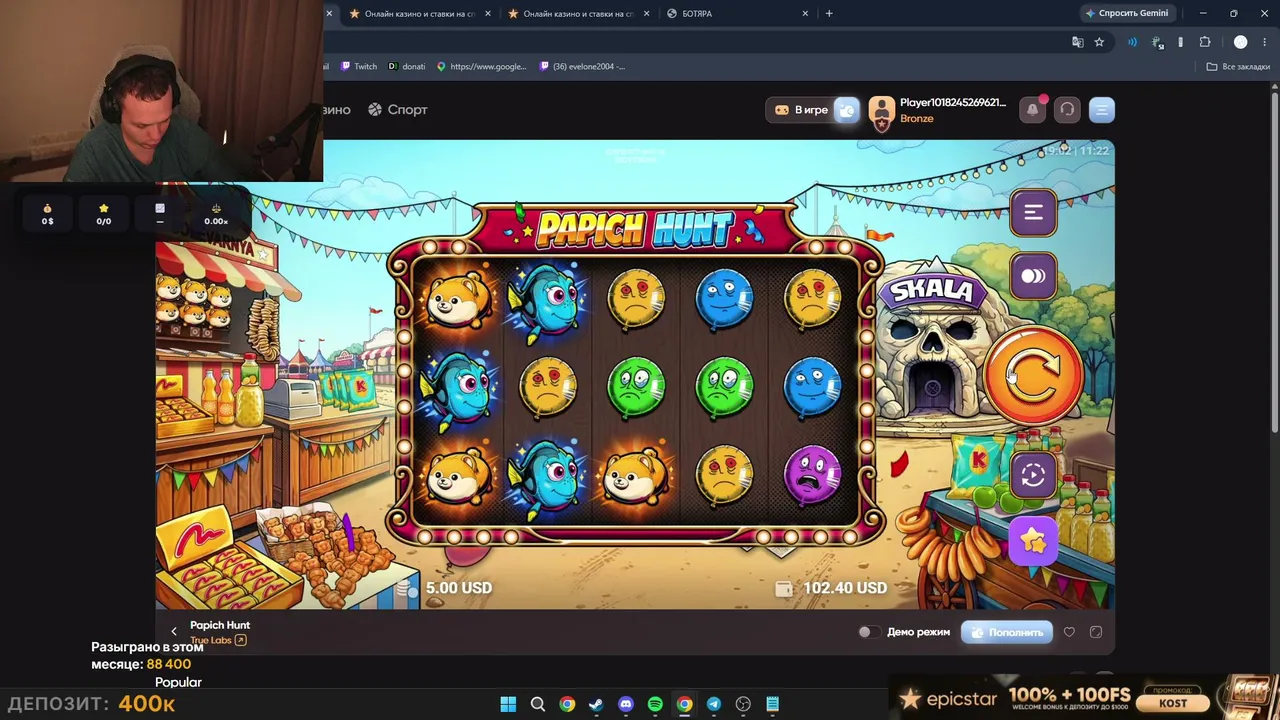The height and width of the screenshot is (720, 1280).
Task: Click the 'Bronze' rank label
Action: [x=916, y=119]
